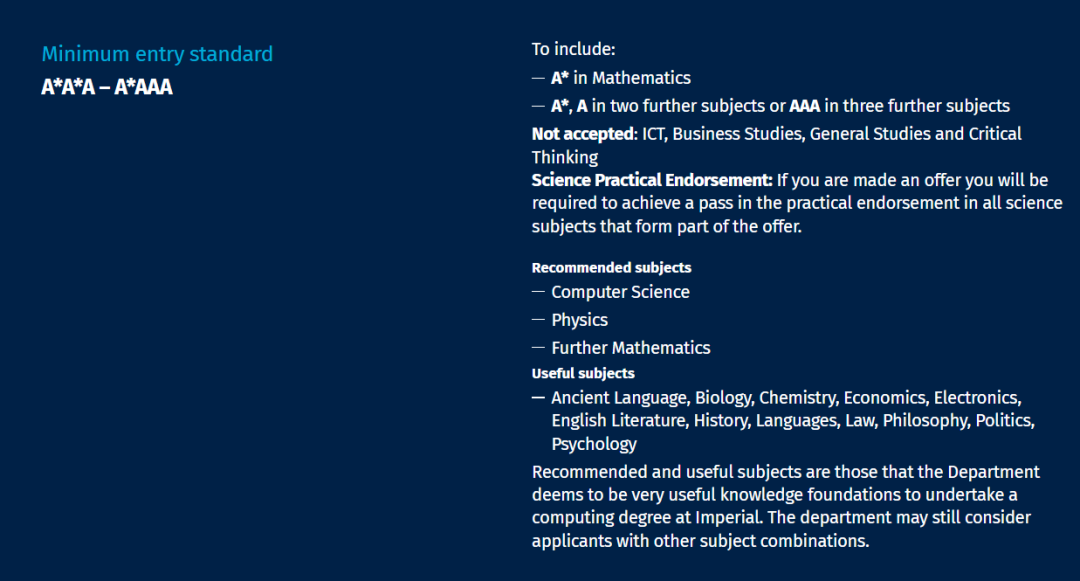Click the A*A*A – A*AAA grade text
Screen dimensions: 1080x581
(x=107, y=87)
